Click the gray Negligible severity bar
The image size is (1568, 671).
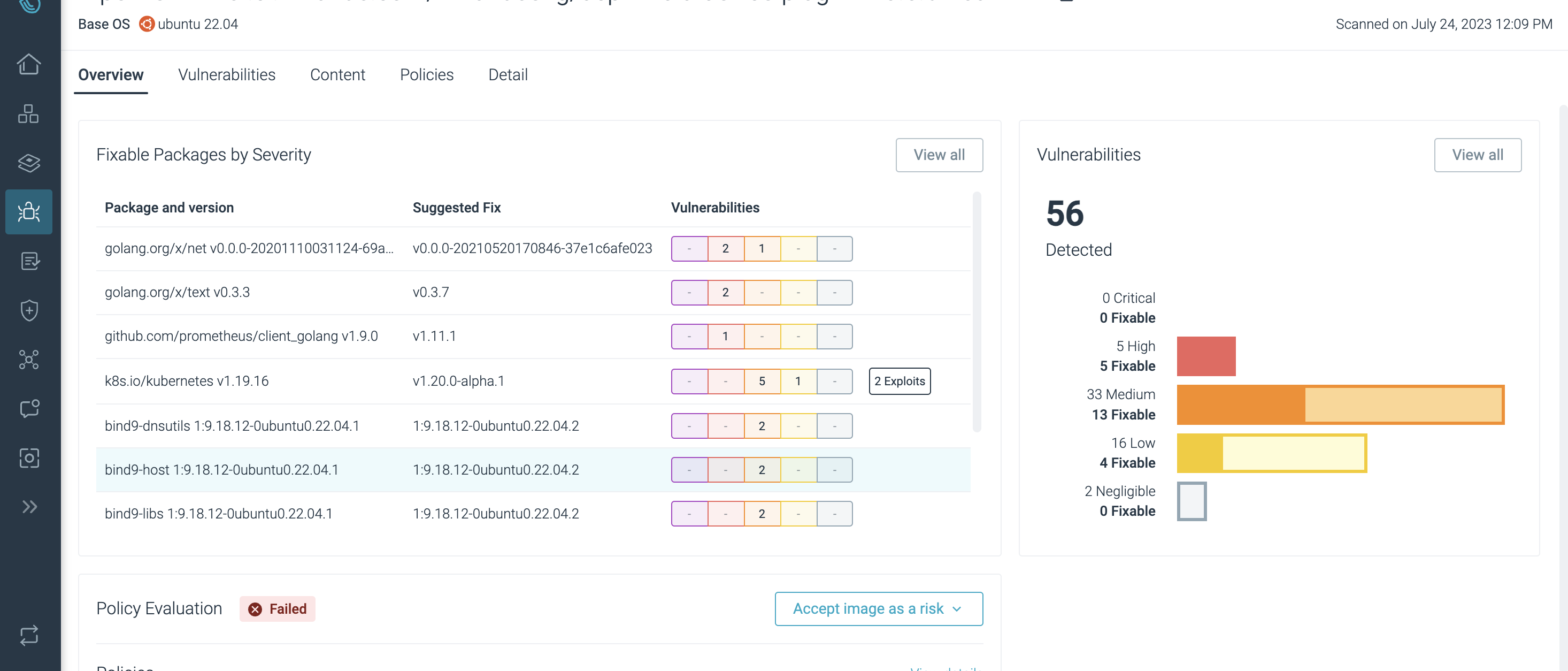click(x=1192, y=501)
